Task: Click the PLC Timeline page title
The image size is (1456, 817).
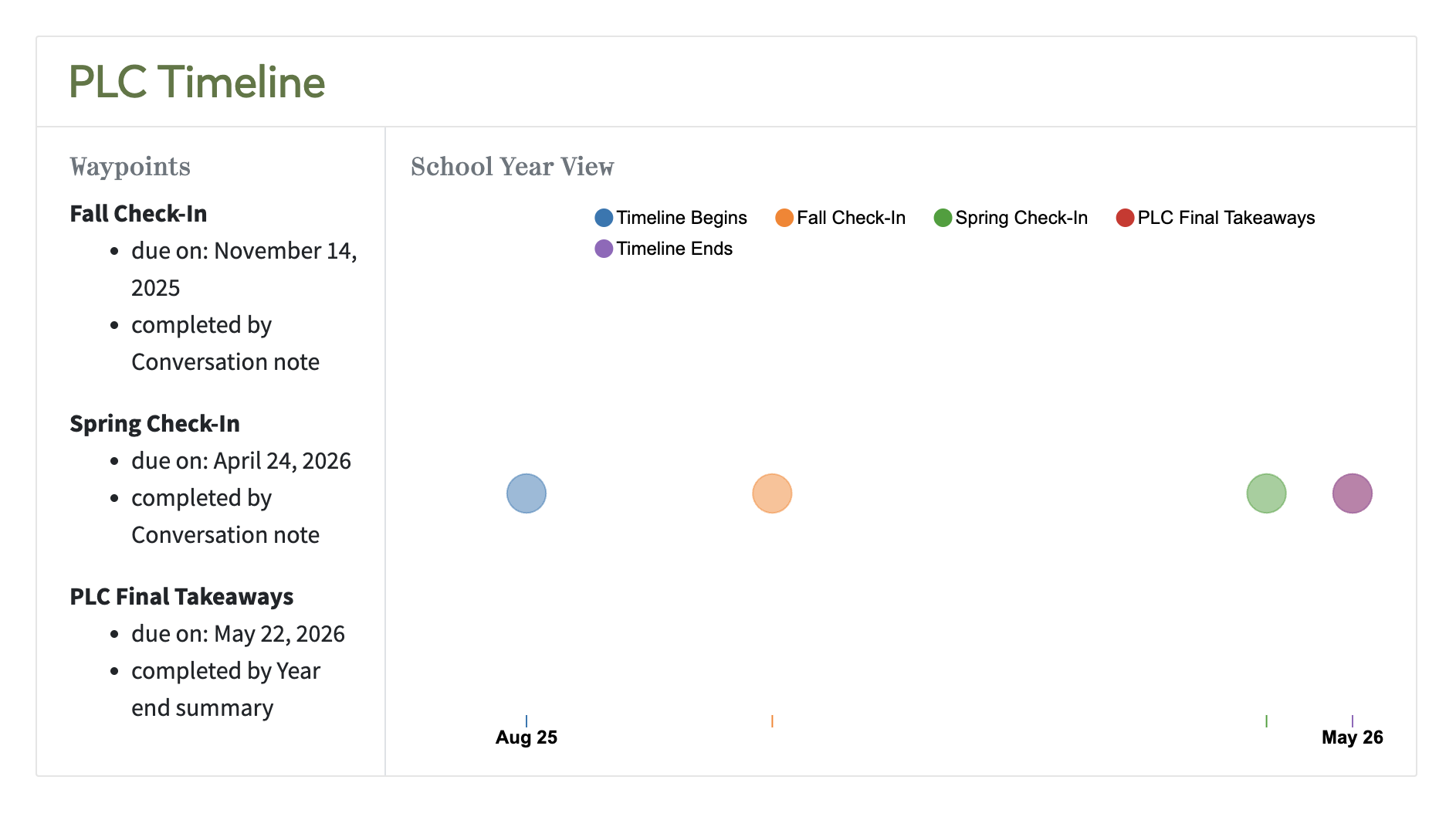Action: 197,82
